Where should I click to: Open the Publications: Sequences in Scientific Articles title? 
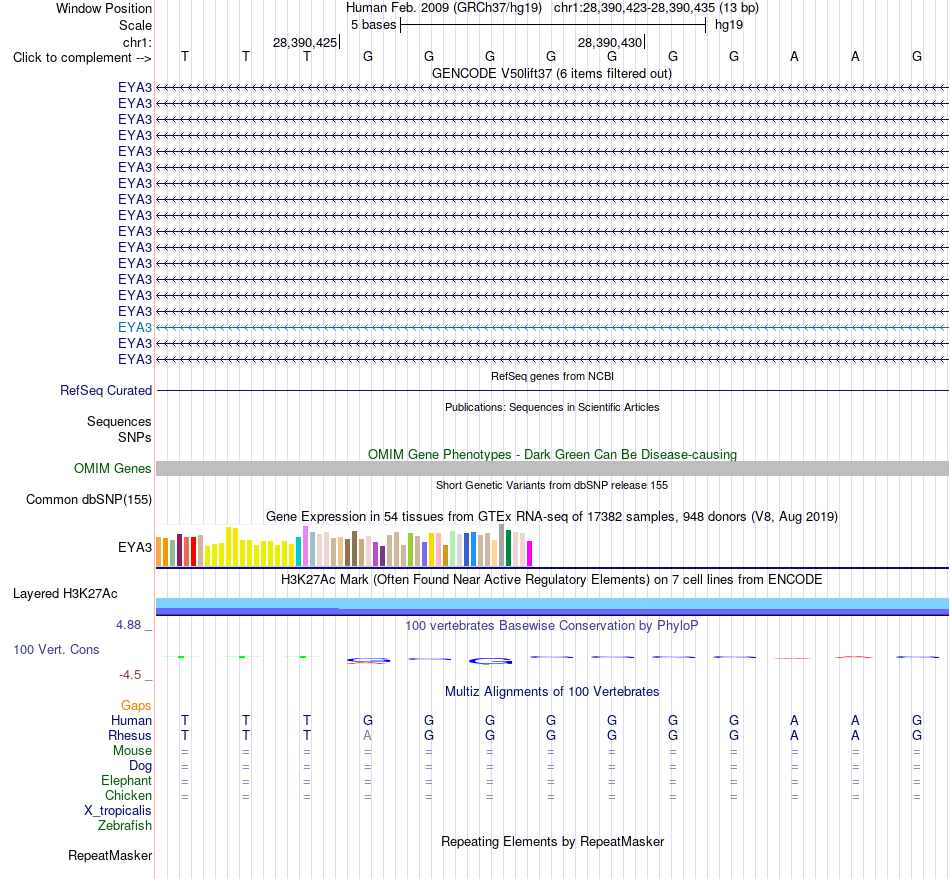click(552, 407)
